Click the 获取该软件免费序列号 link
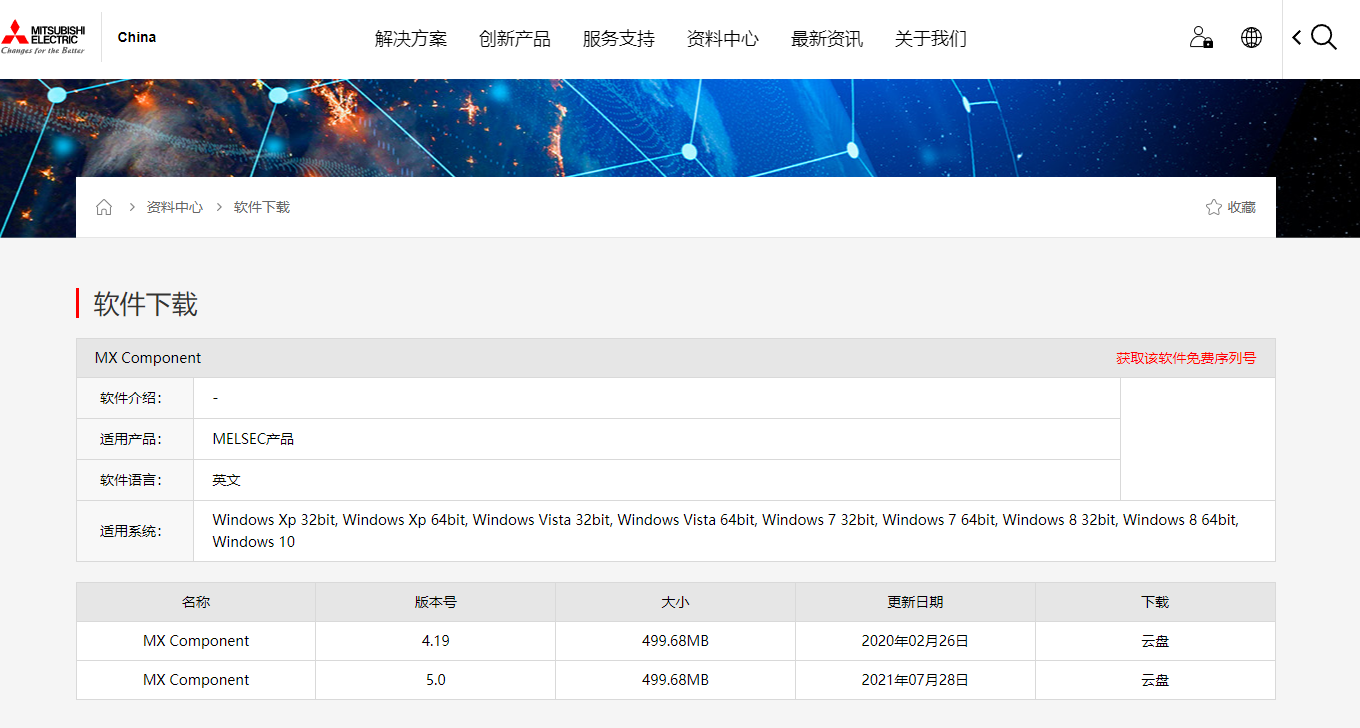This screenshot has width=1360, height=728. (1185, 357)
